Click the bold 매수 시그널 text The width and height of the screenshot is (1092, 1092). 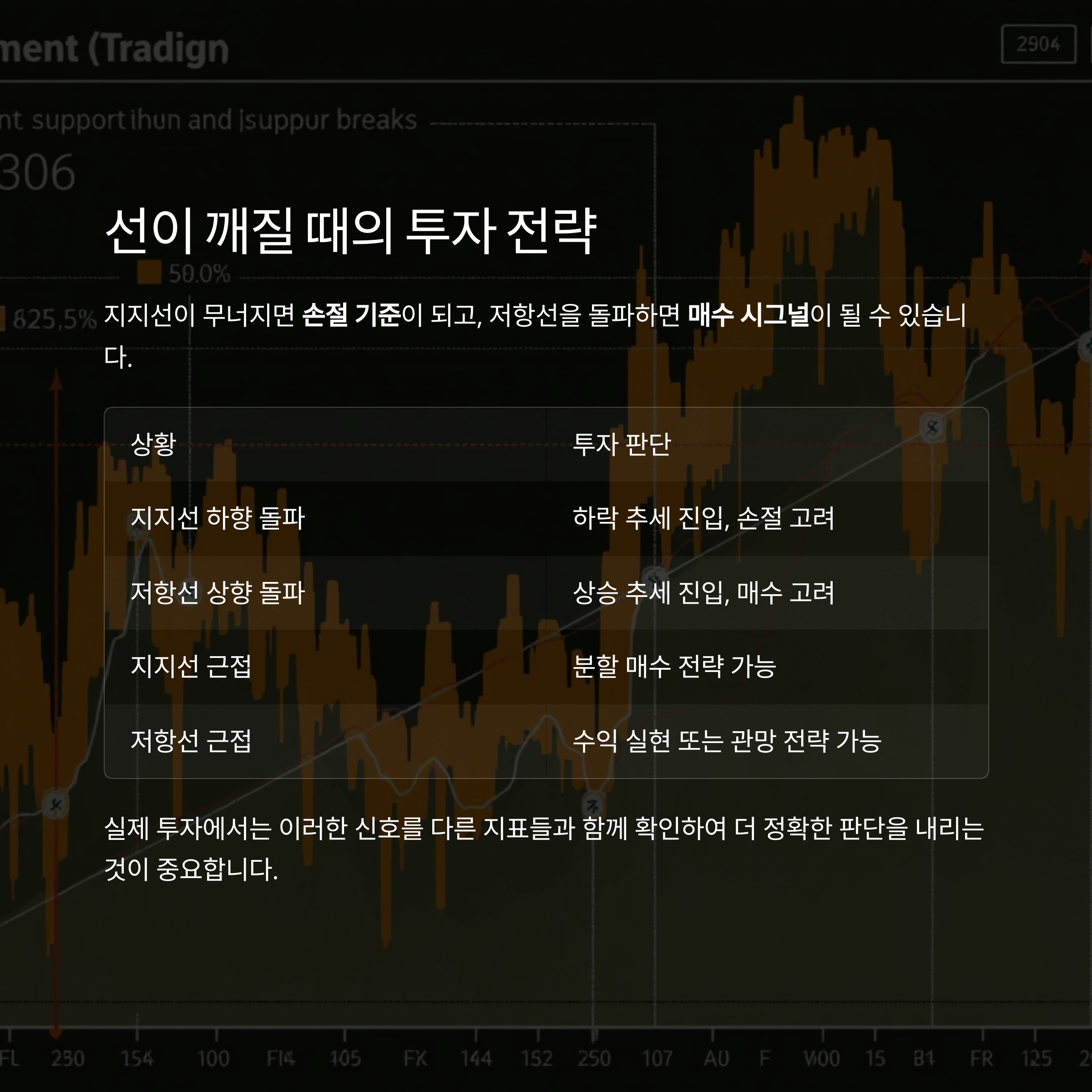pos(748,315)
